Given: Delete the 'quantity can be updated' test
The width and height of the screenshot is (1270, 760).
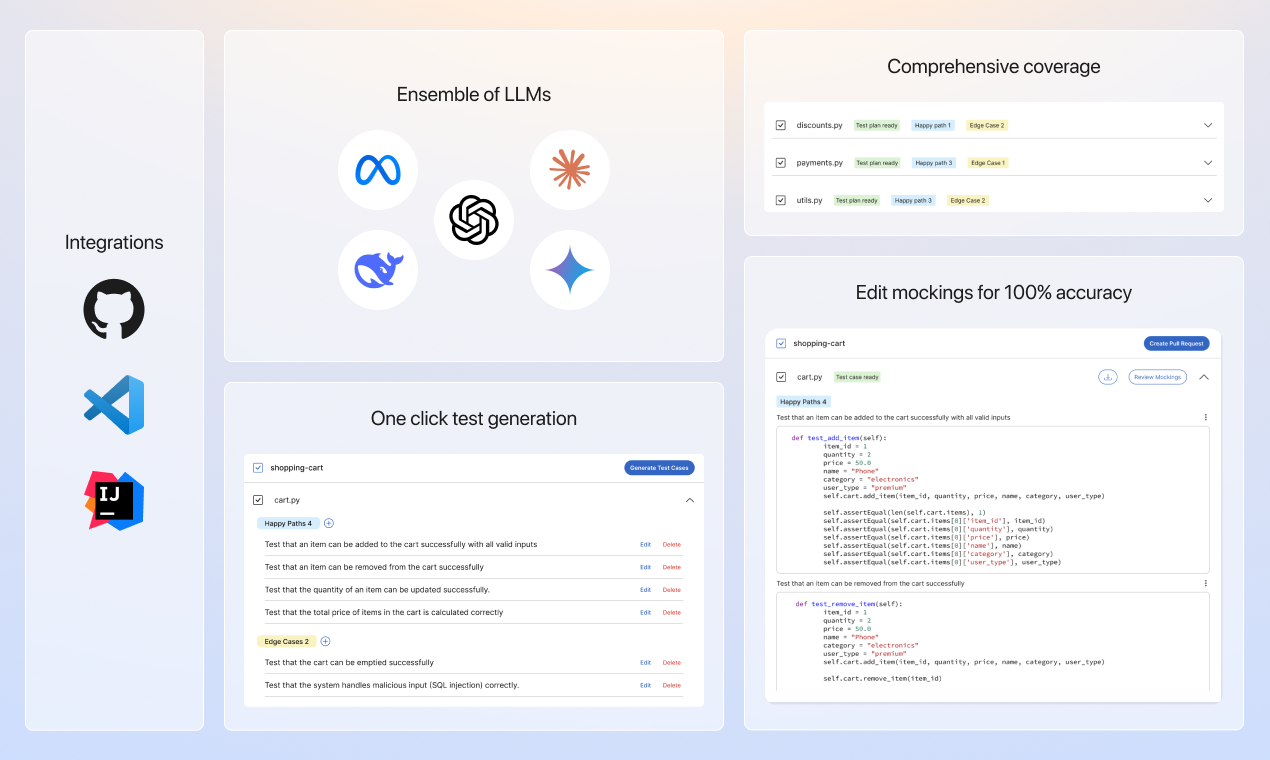Looking at the screenshot, I should (671, 590).
